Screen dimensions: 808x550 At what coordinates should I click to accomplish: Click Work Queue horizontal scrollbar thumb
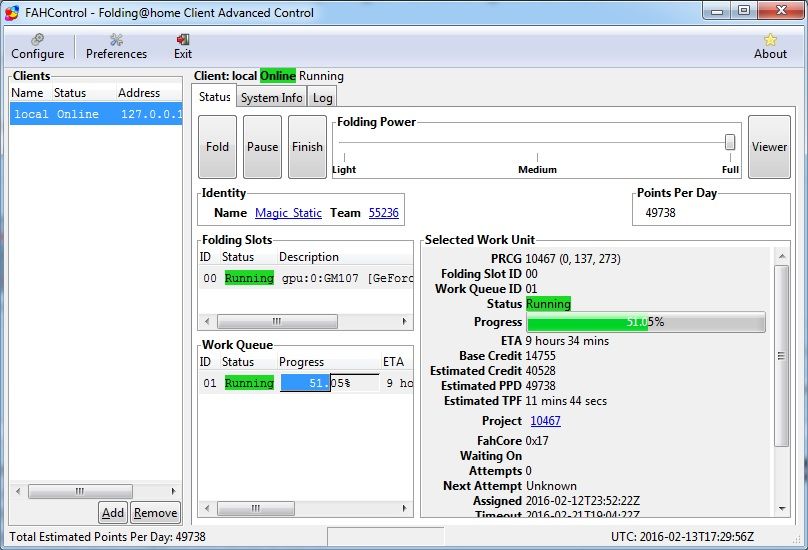click(256, 509)
